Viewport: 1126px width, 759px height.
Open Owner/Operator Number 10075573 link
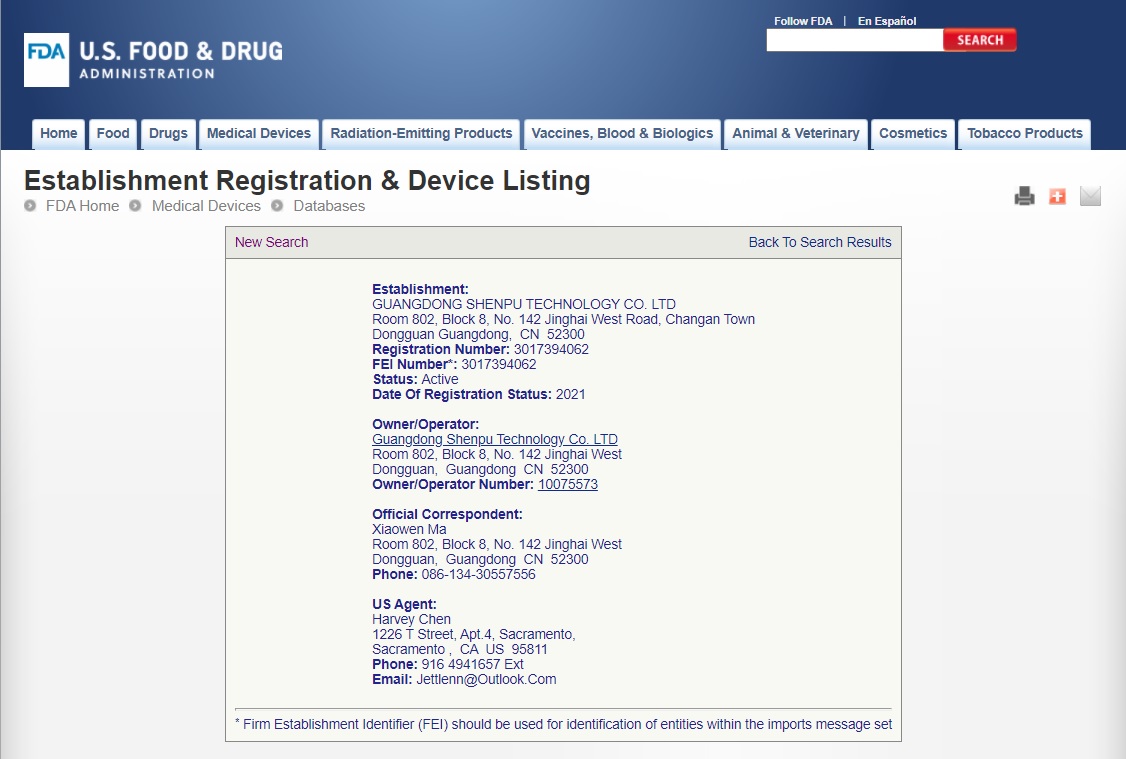point(568,485)
